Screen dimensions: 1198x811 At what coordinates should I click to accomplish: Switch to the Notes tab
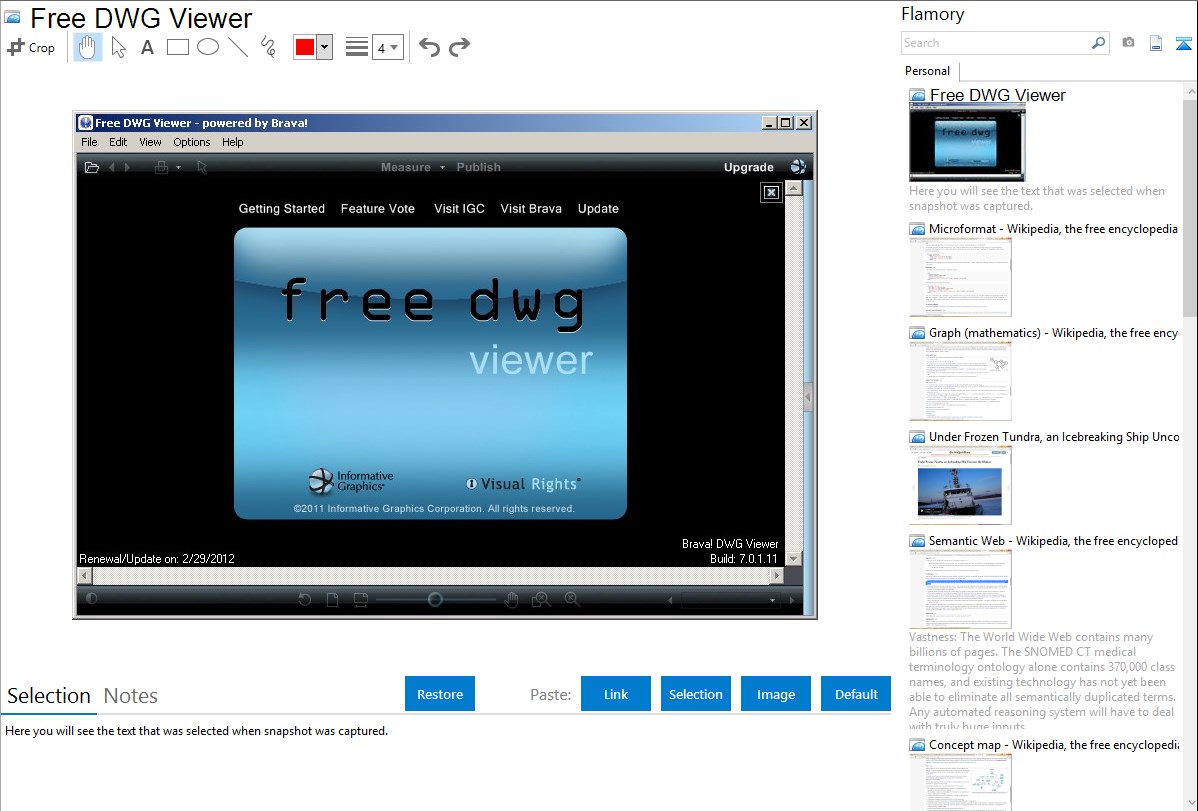tap(131, 696)
